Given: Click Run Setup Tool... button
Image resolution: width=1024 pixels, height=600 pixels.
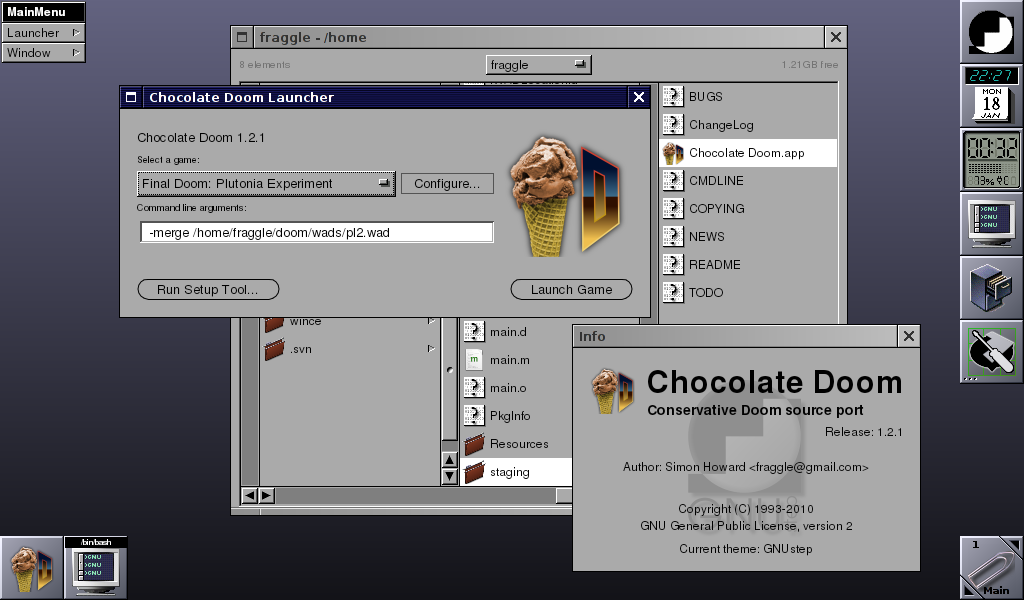Looking at the screenshot, I should (x=208, y=289).
